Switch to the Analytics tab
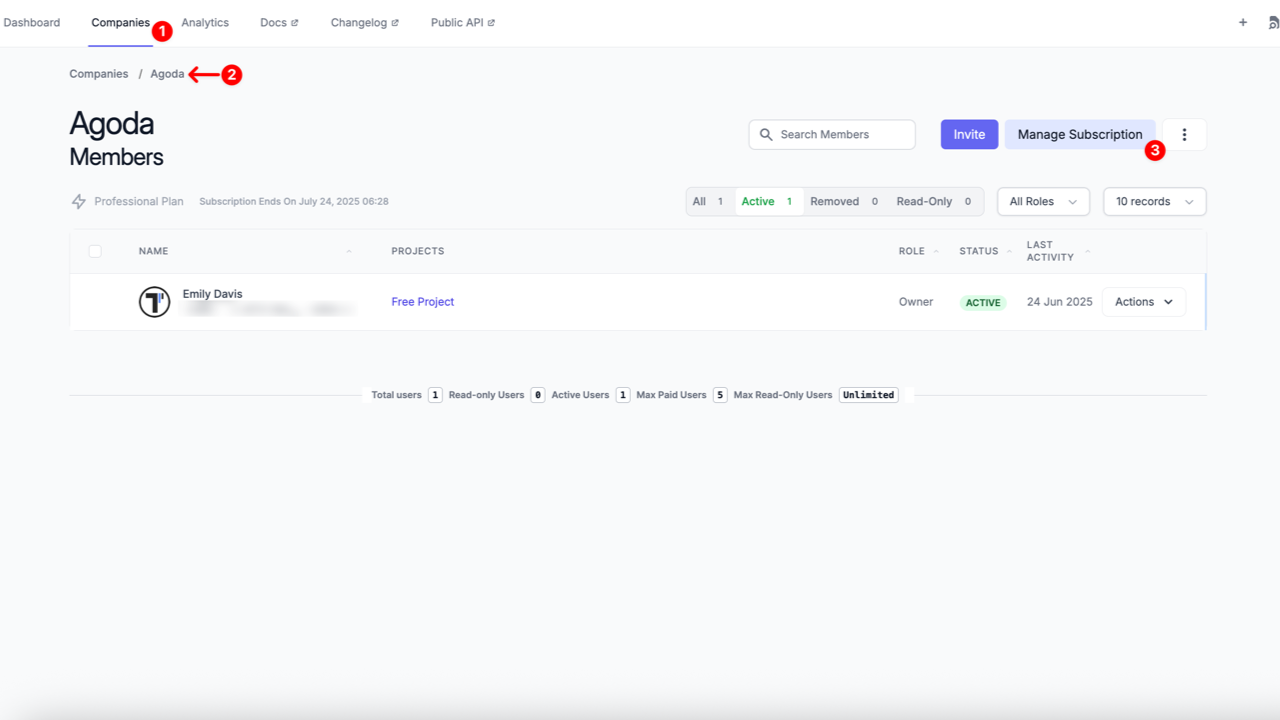Screen dimensions: 1280x720 pyautogui.click(x=205, y=22)
